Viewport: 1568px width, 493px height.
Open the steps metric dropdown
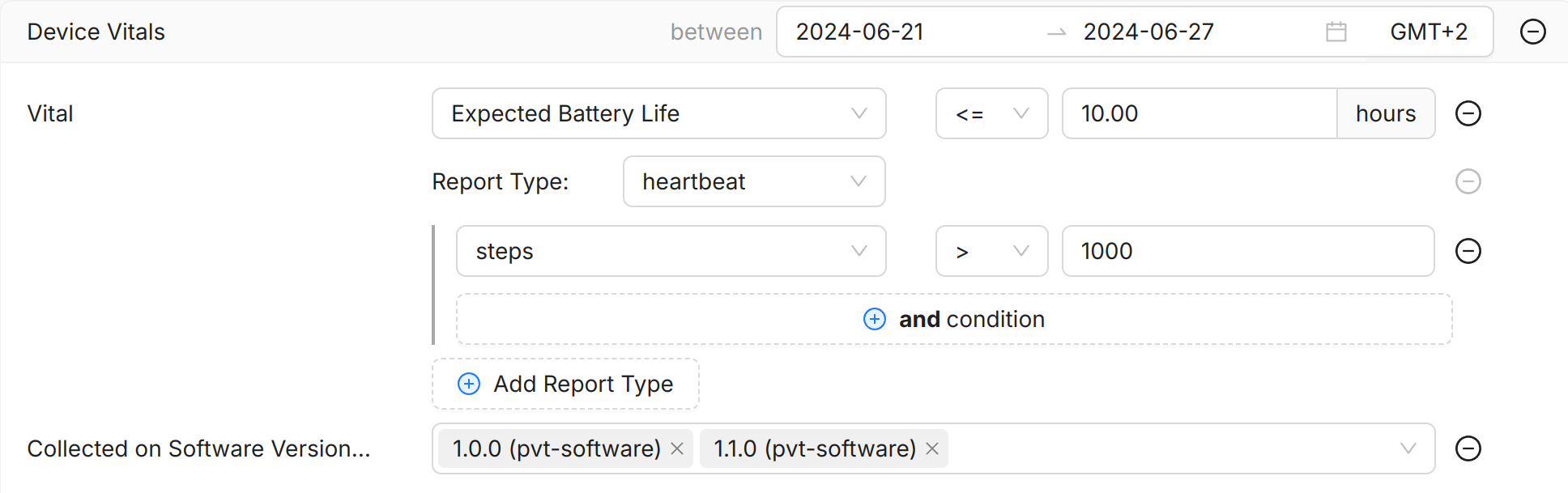671,251
